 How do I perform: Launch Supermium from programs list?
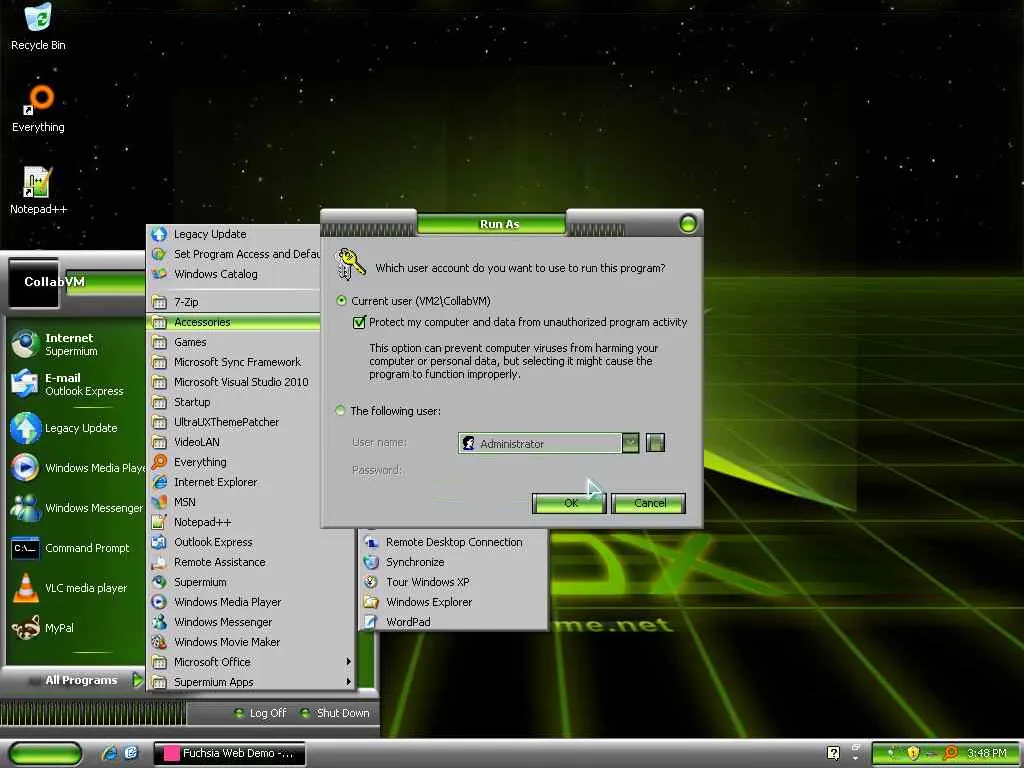(x=251, y=582)
